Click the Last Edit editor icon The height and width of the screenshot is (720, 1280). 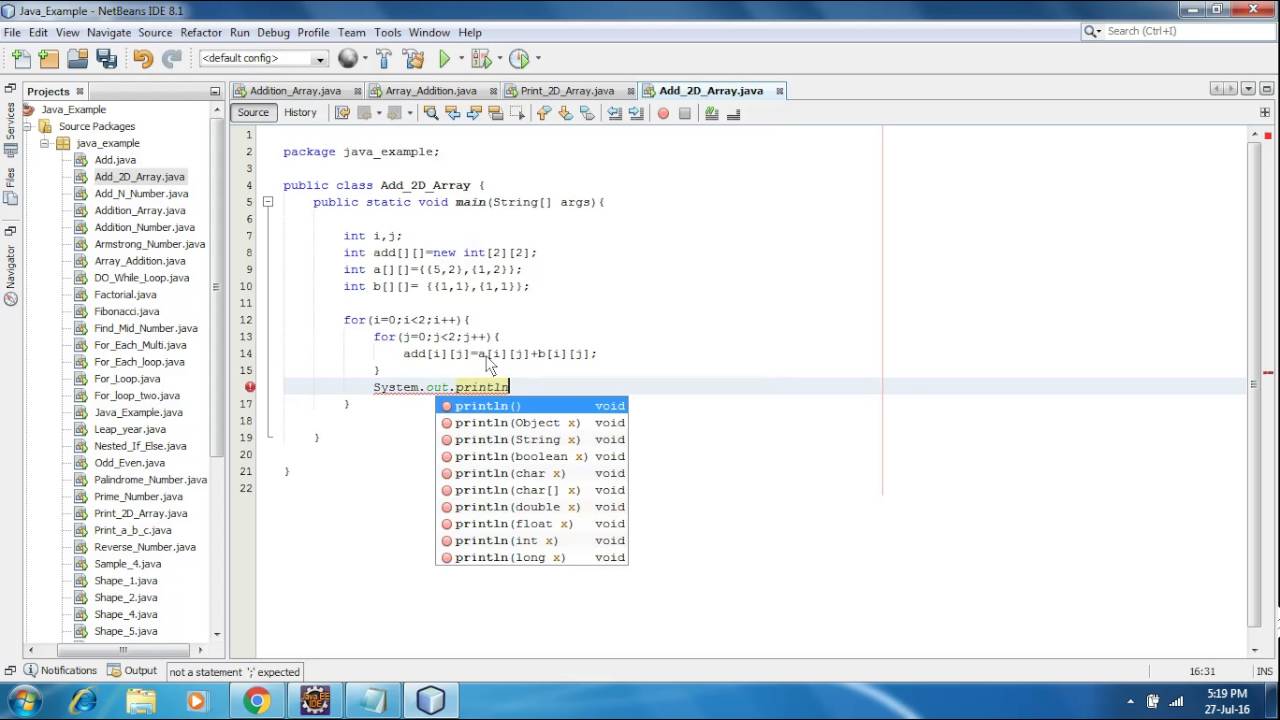coord(342,113)
